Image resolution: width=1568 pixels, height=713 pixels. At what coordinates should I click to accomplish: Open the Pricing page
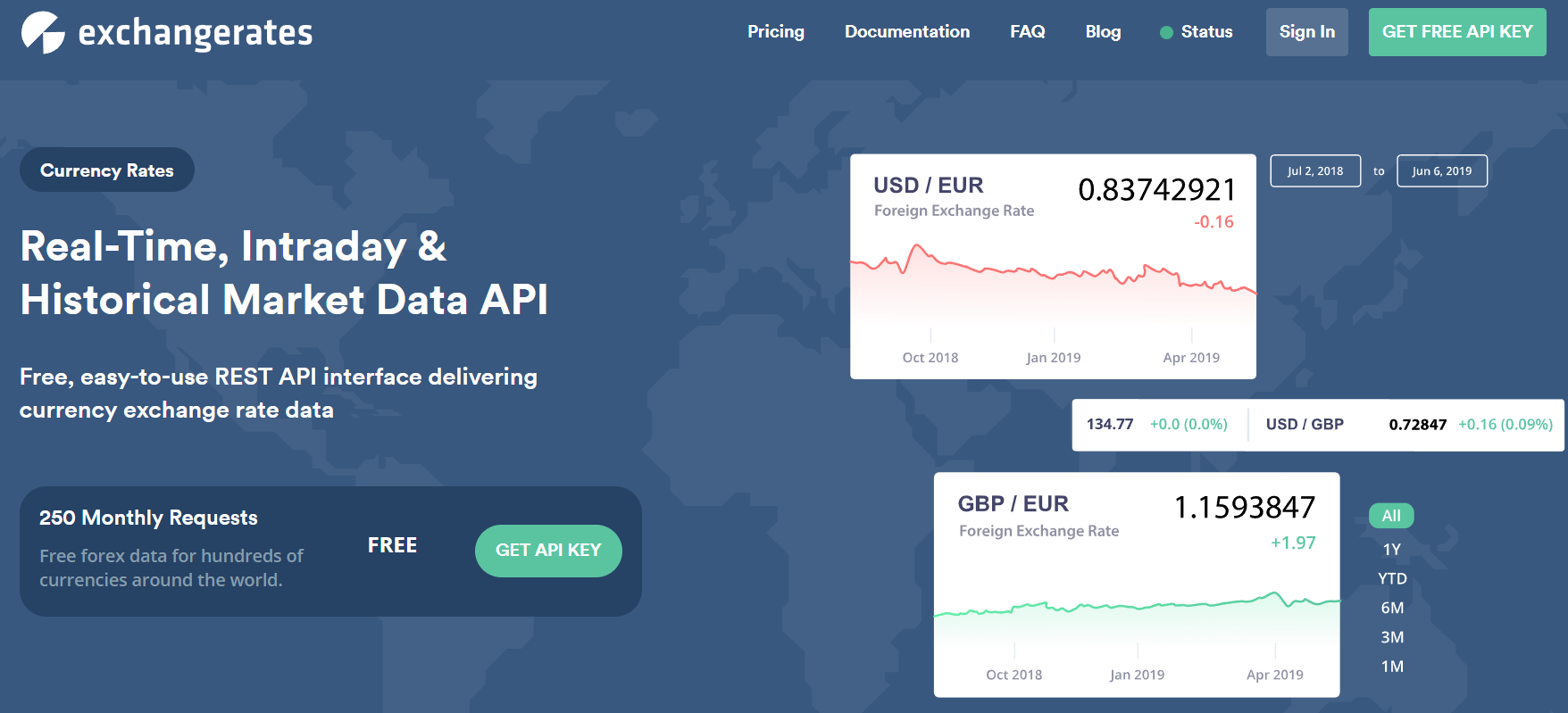(776, 32)
